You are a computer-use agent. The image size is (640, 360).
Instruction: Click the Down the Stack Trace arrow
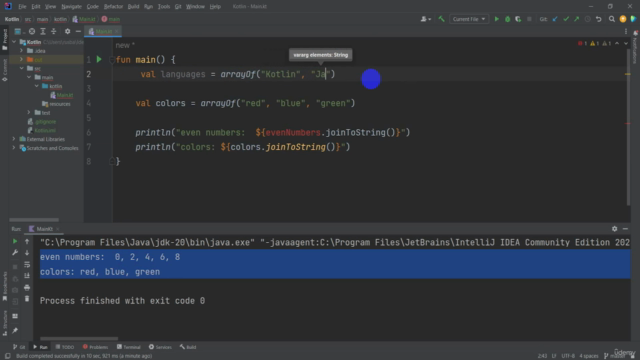27,253
